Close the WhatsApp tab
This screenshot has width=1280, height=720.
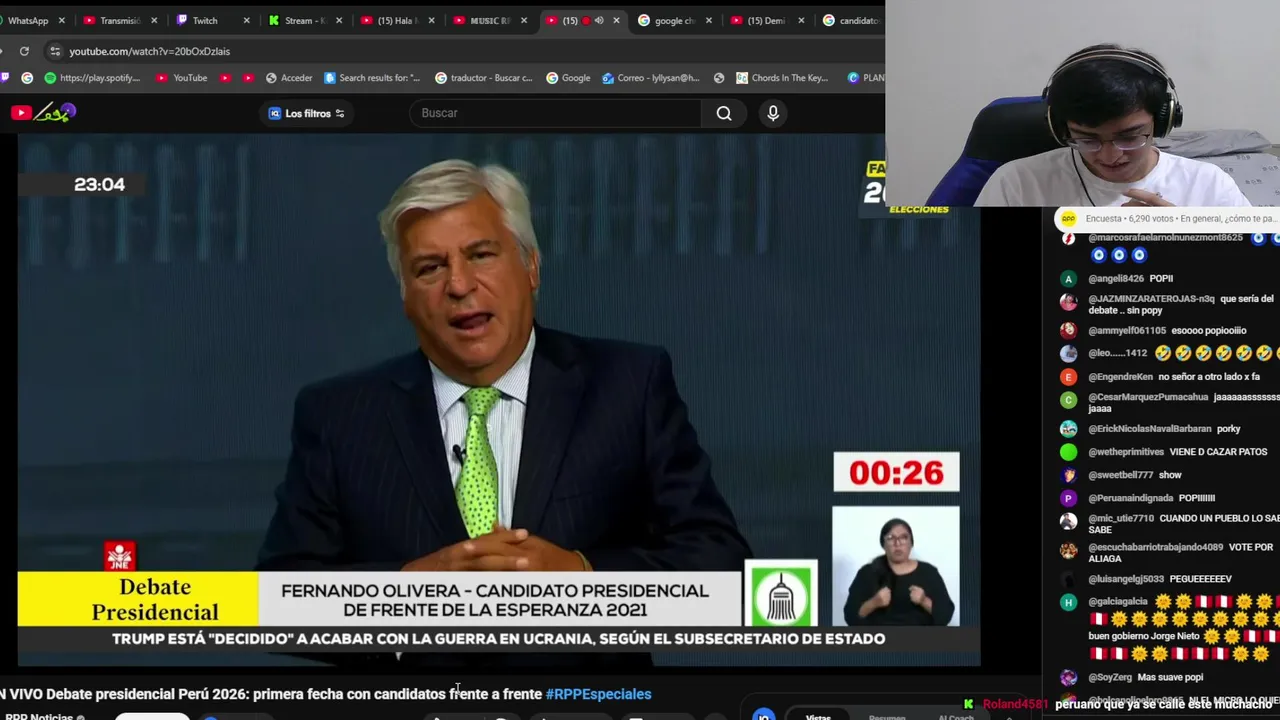62,20
